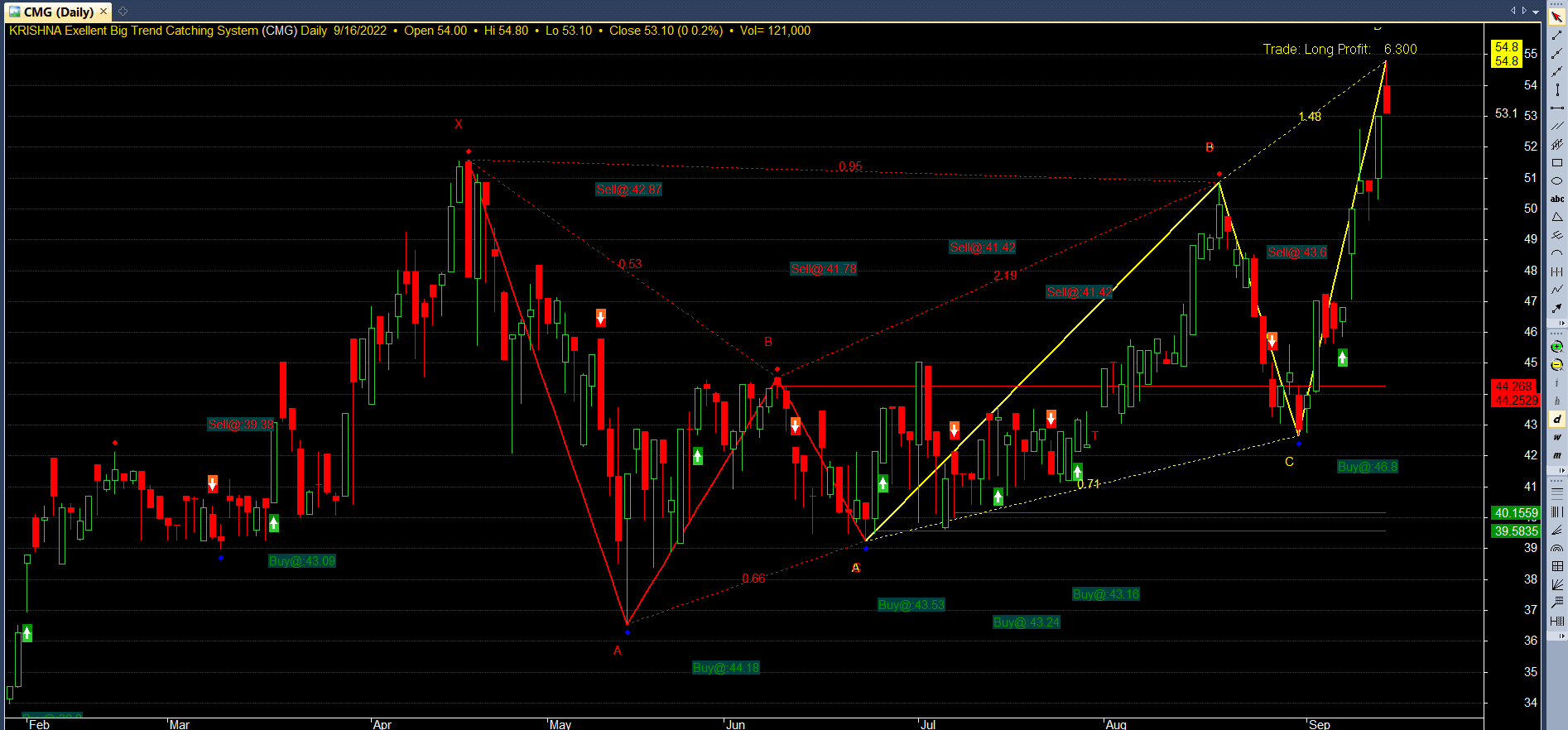Viewport: 1568px width, 730px height.
Task: Click the 'Sell@:39.38' label
Action: coord(241,425)
